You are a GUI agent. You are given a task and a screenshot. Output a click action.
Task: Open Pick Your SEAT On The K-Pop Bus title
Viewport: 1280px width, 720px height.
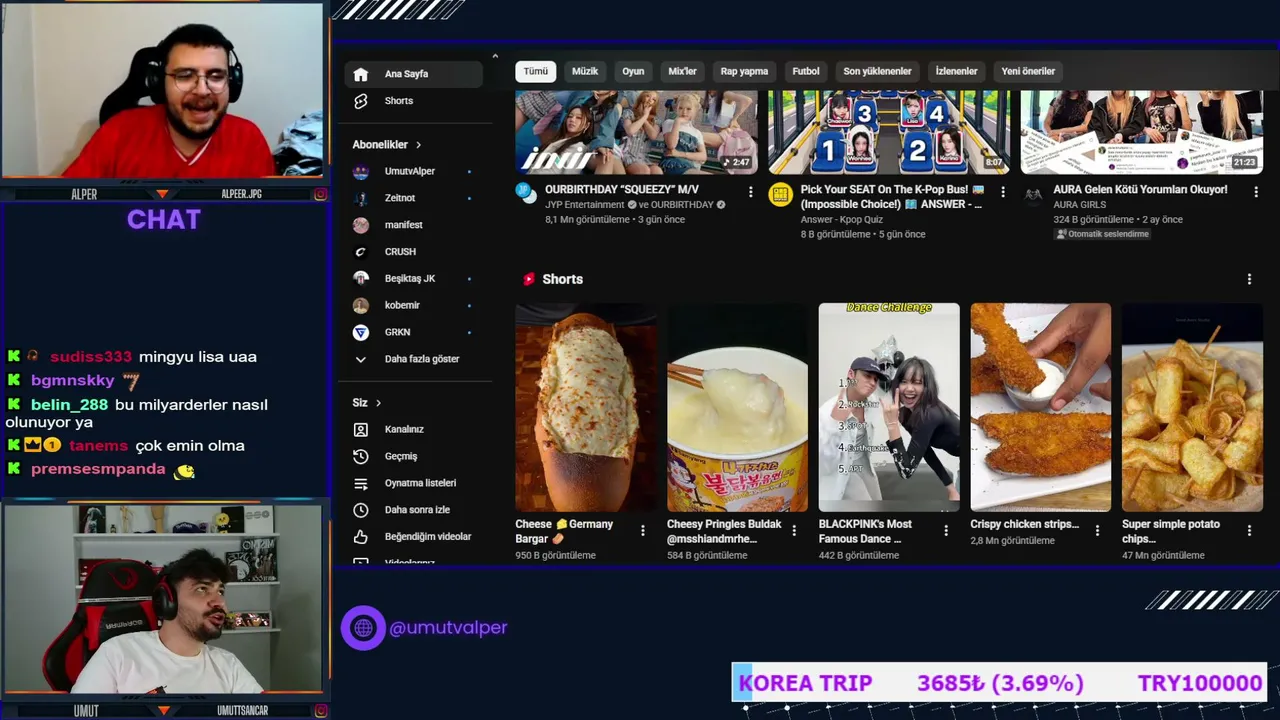coord(892,197)
